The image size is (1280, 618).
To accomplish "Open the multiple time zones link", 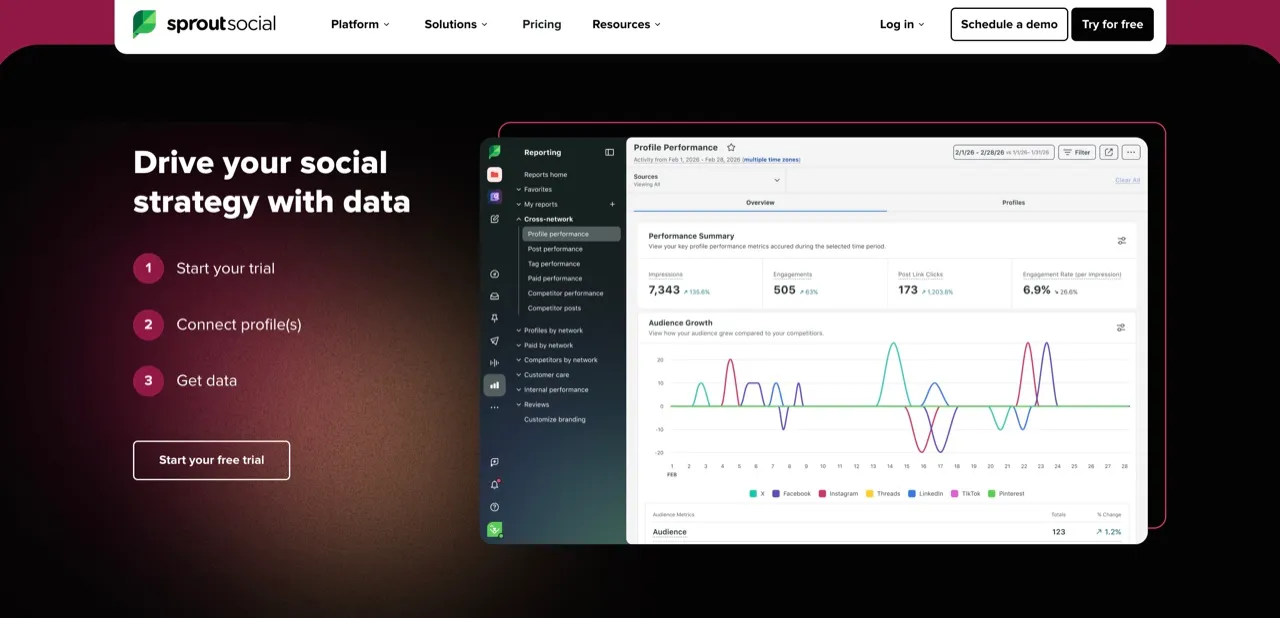I will [x=772, y=160].
